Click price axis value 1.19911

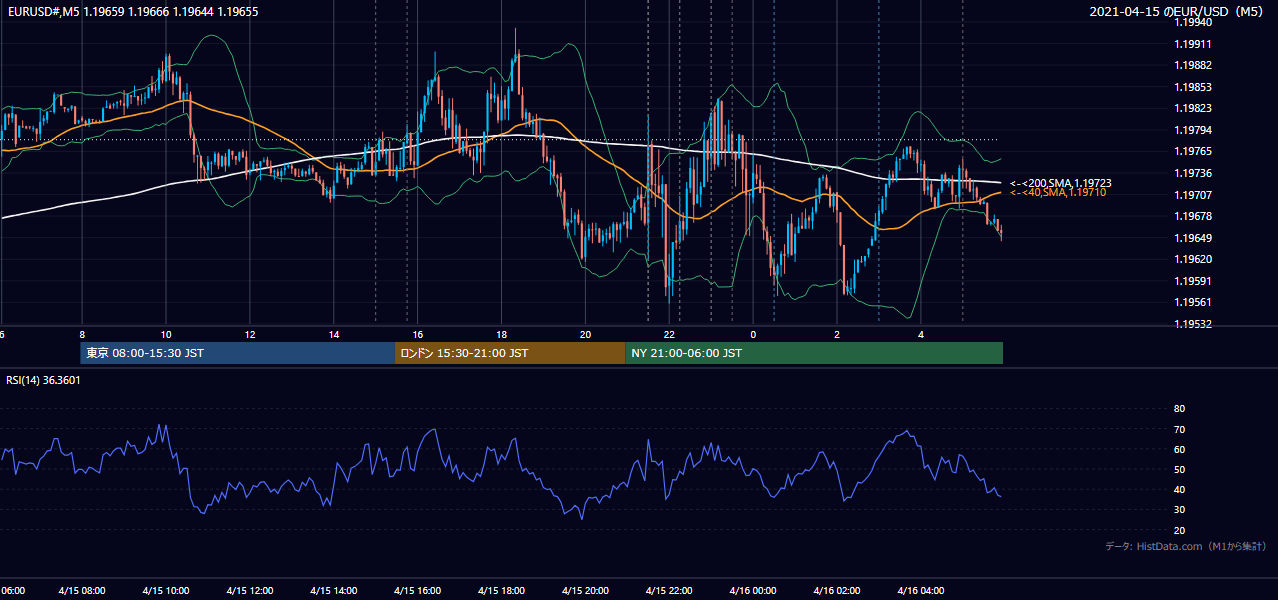coord(1193,44)
